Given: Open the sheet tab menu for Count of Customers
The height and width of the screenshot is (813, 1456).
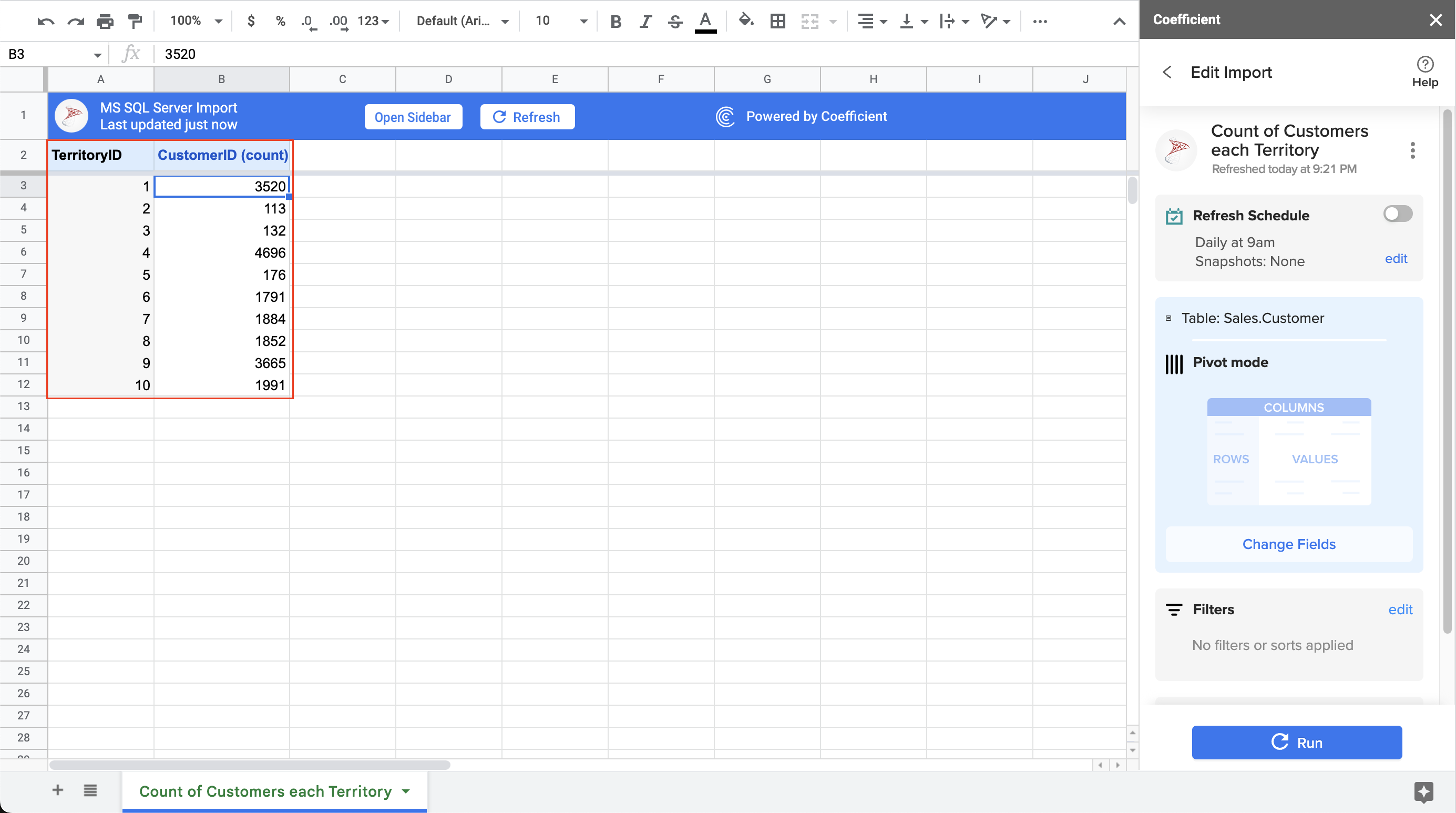Looking at the screenshot, I should (405, 791).
